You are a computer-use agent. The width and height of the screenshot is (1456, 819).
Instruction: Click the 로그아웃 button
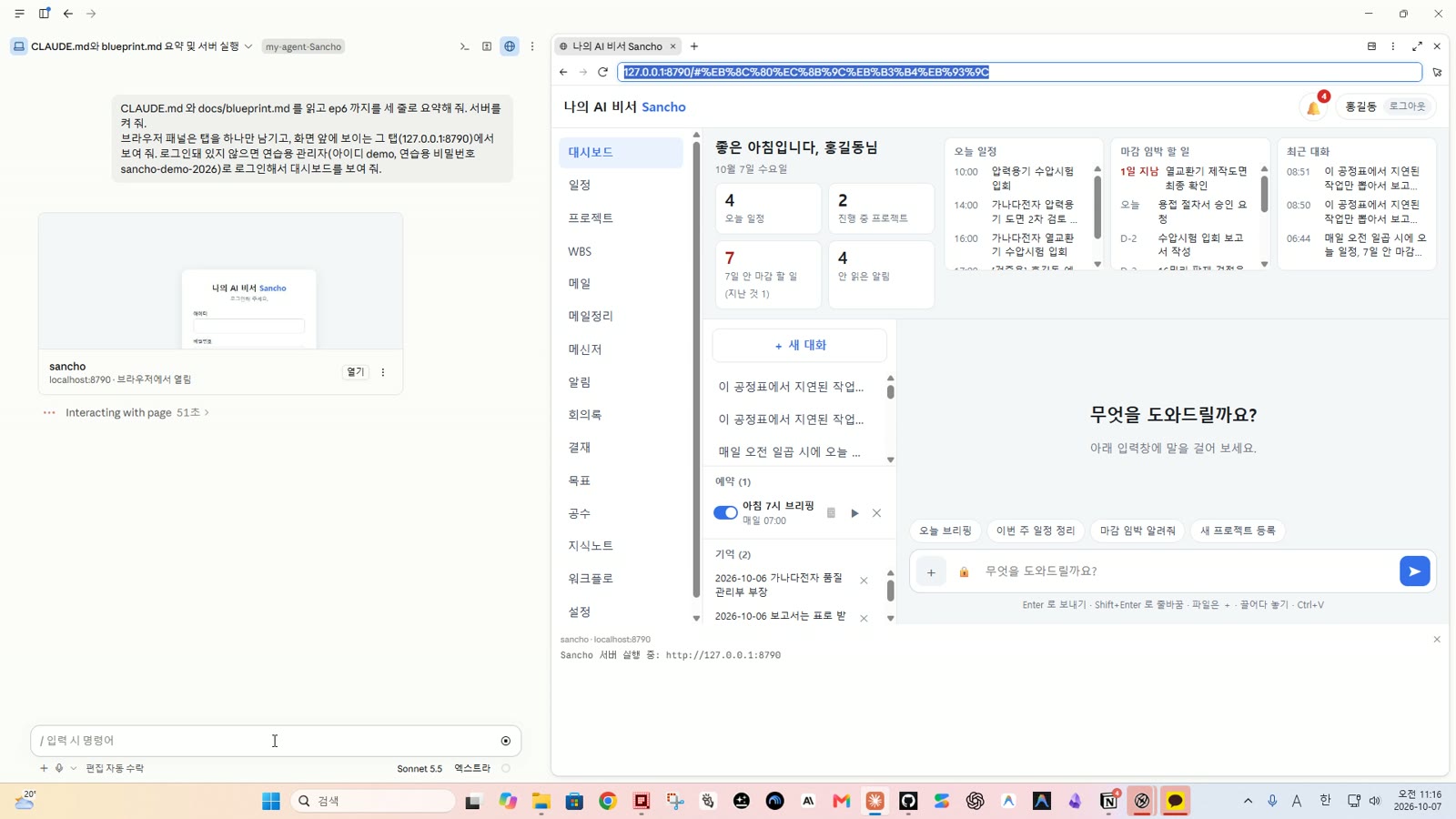[1407, 106]
